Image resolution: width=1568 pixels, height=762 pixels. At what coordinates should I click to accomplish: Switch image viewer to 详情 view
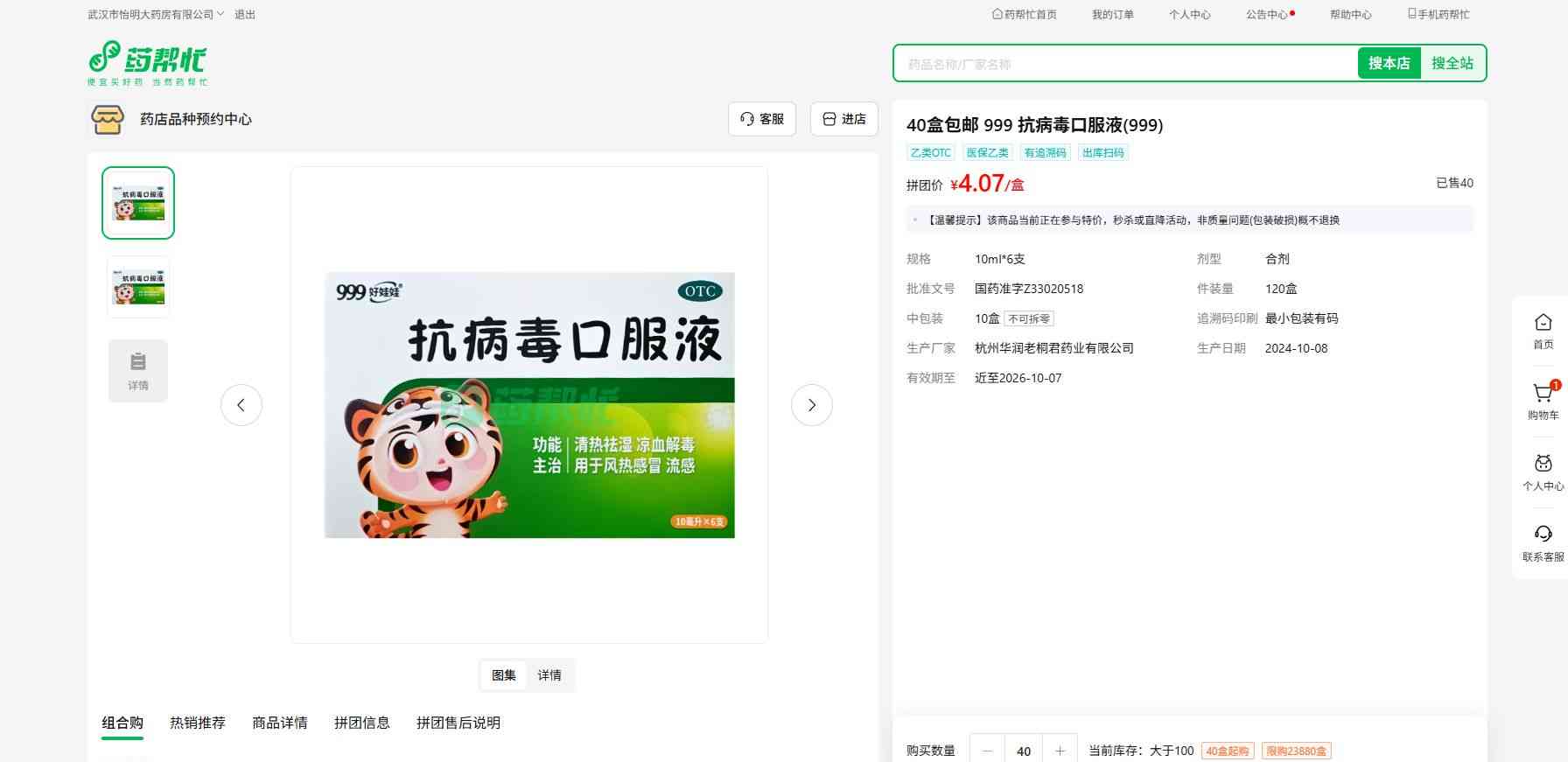(x=549, y=675)
